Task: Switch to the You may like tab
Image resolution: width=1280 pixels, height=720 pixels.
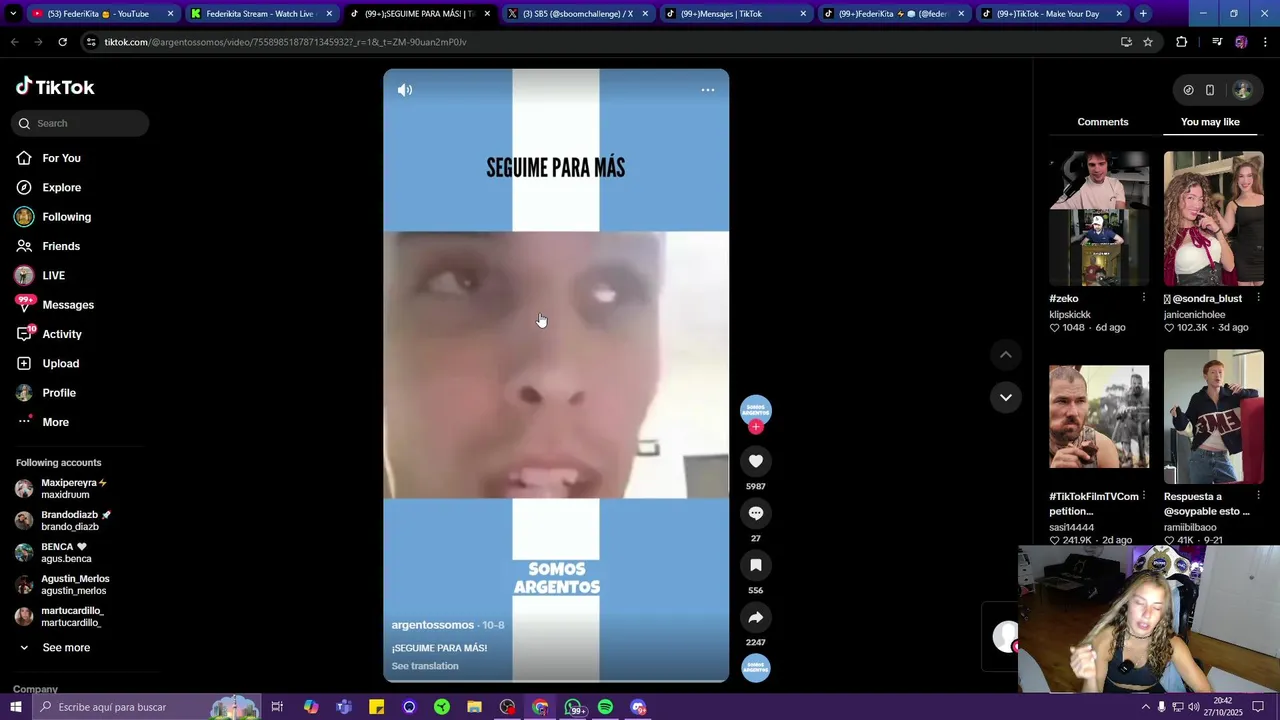Action: click(1210, 122)
